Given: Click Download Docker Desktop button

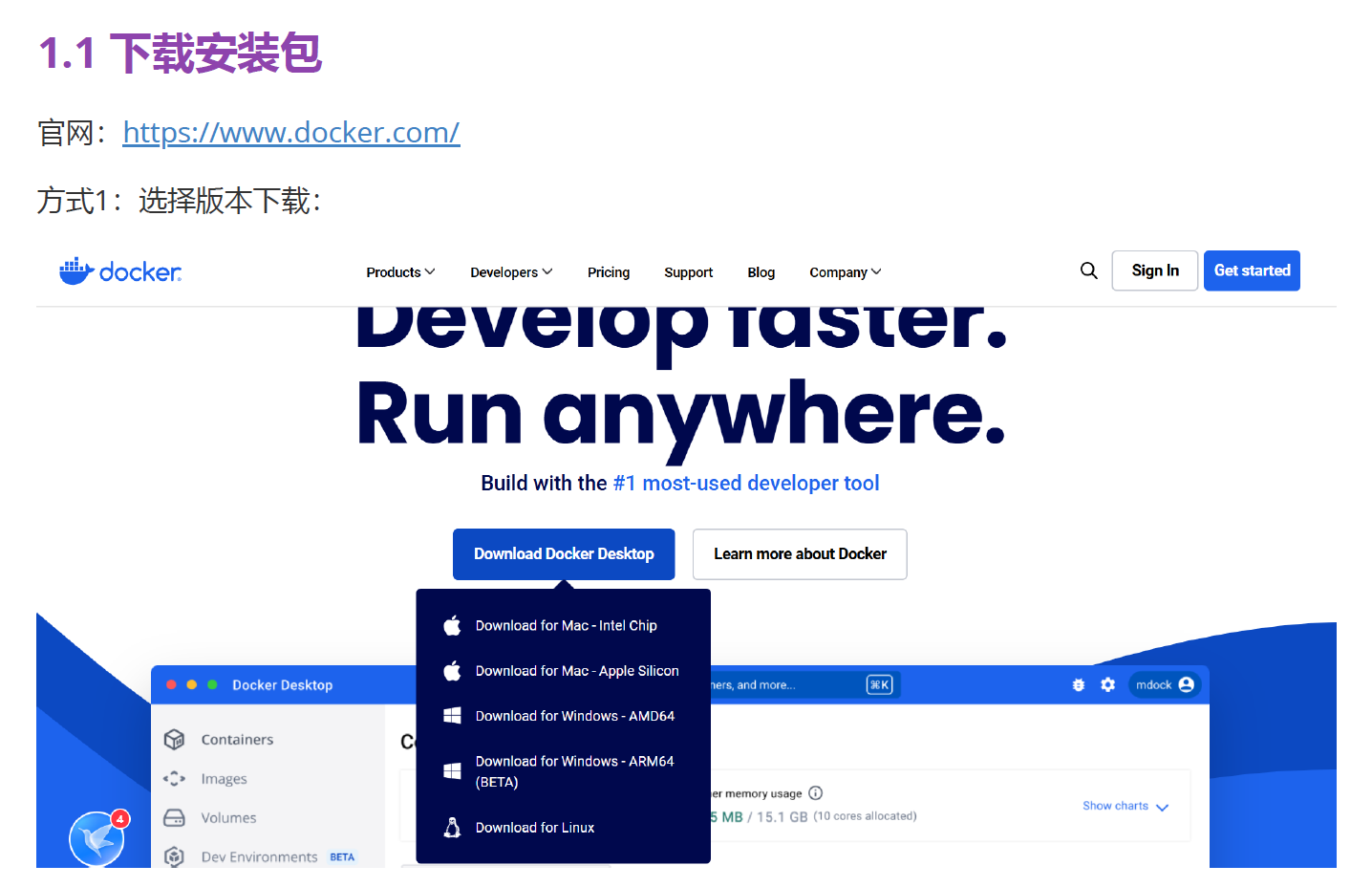Looking at the screenshot, I should (564, 554).
